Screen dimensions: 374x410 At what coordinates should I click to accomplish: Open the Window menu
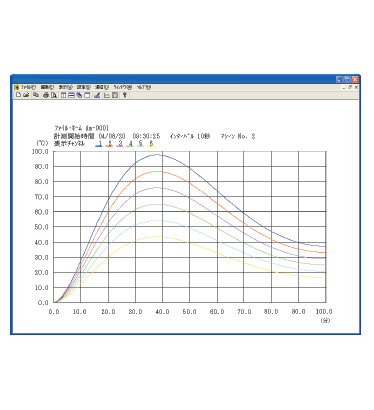click(123, 87)
